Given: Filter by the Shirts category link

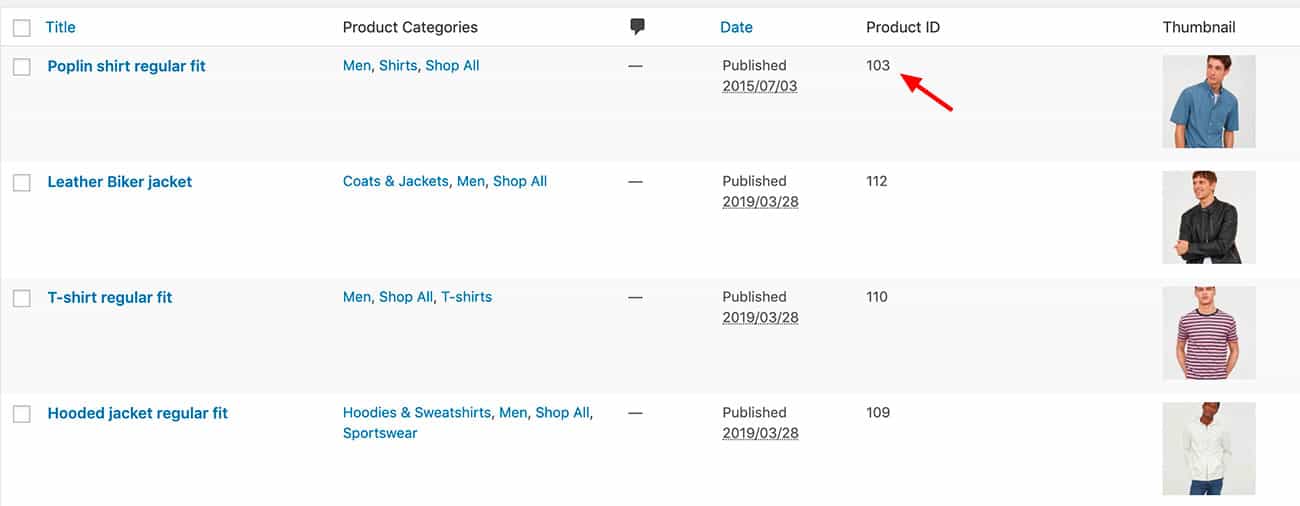Looking at the screenshot, I should point(398,66).
